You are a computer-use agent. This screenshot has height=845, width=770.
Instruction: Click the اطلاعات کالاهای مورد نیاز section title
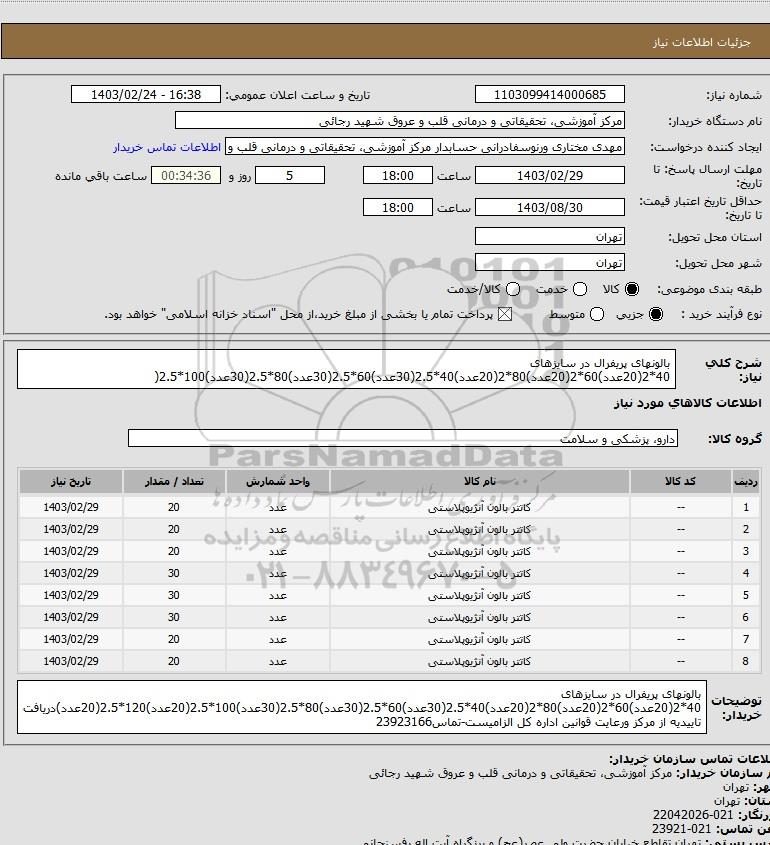(x=688, y=403)
